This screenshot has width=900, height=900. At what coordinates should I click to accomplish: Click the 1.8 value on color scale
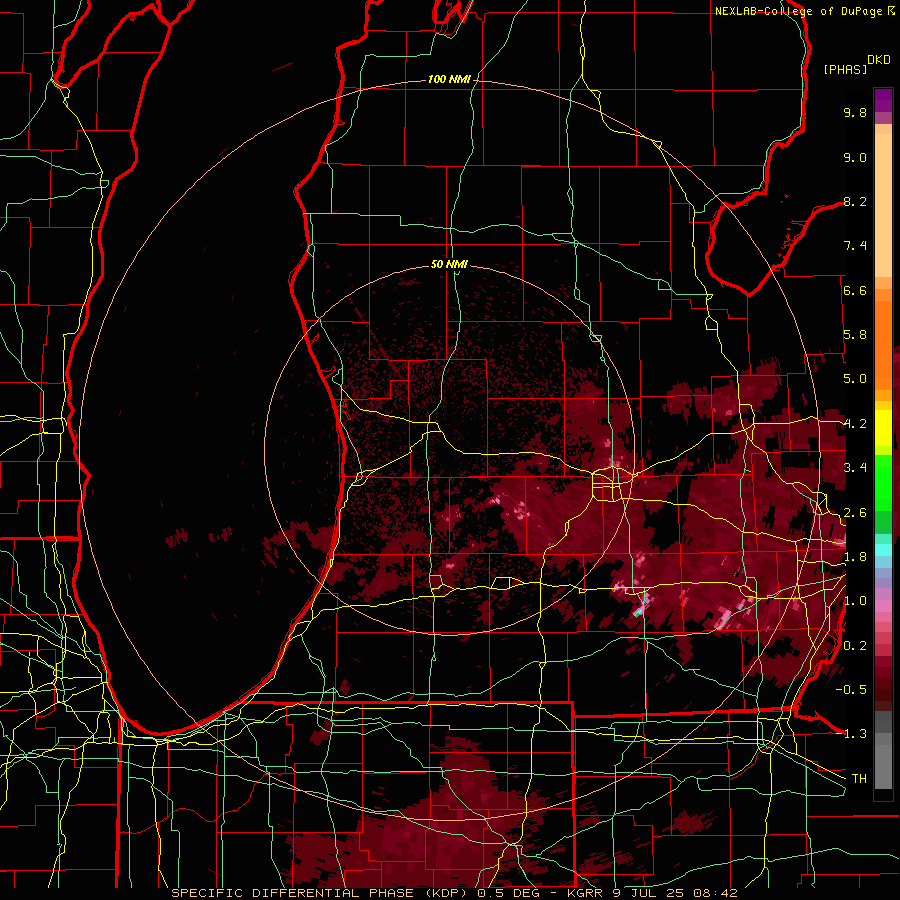click(855, 557)
